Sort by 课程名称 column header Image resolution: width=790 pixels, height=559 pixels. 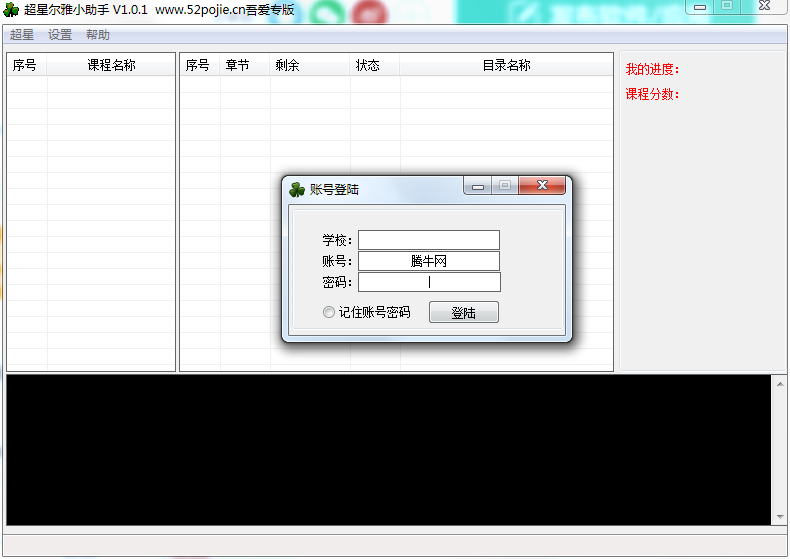pyautogui.click(x=111, y=65)
